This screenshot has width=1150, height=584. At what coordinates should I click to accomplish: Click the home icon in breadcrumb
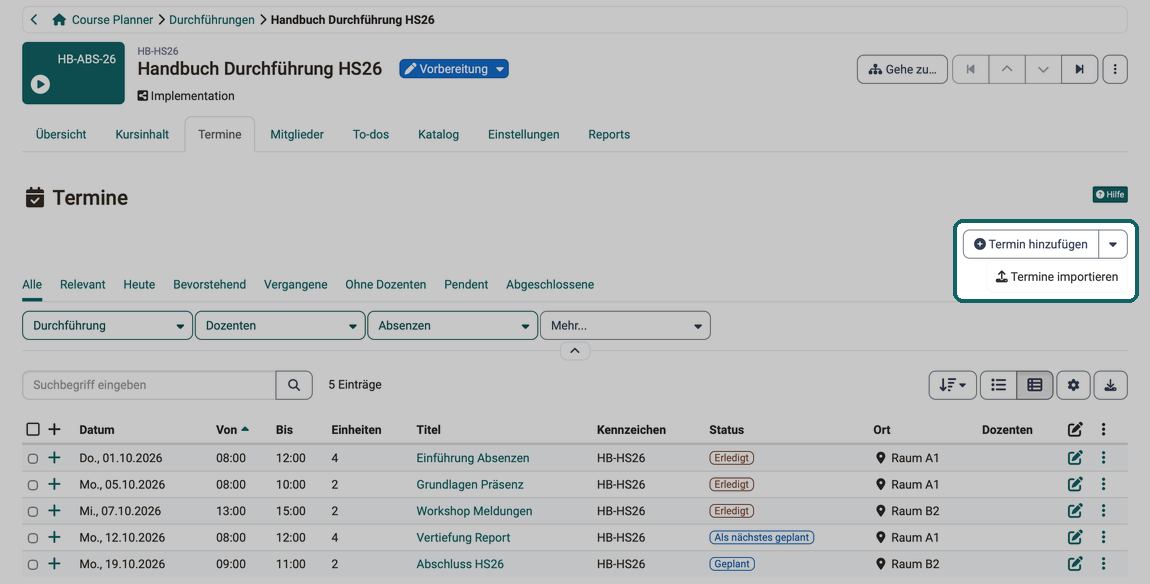point(59,20)
